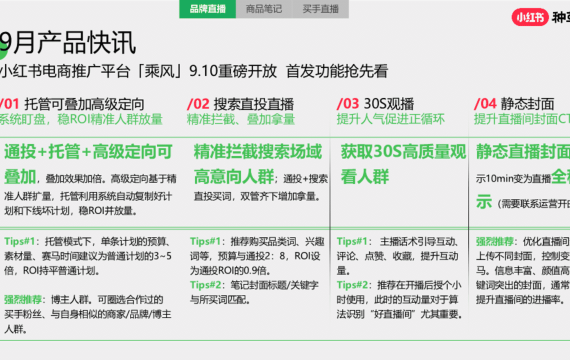Click bold text 通投+托管+高级定向可
570x360 pixels.
click(x=88, y=152)
